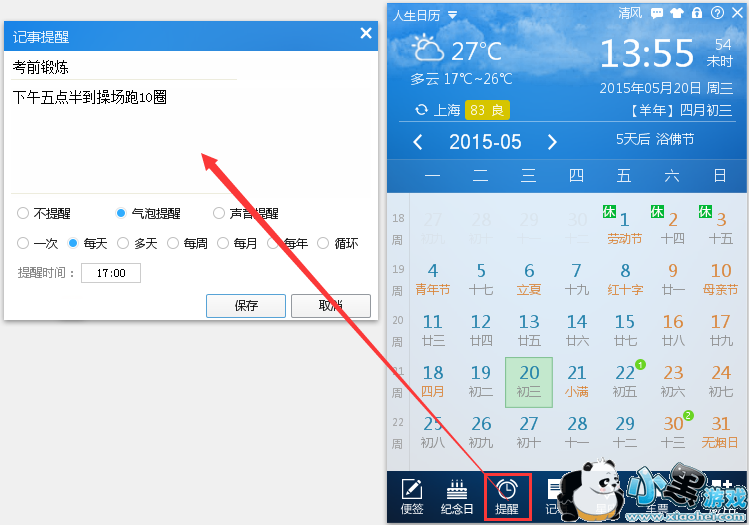Open the 便签 sticky note tool
This screenshot has height=525, width=749.
412,496
